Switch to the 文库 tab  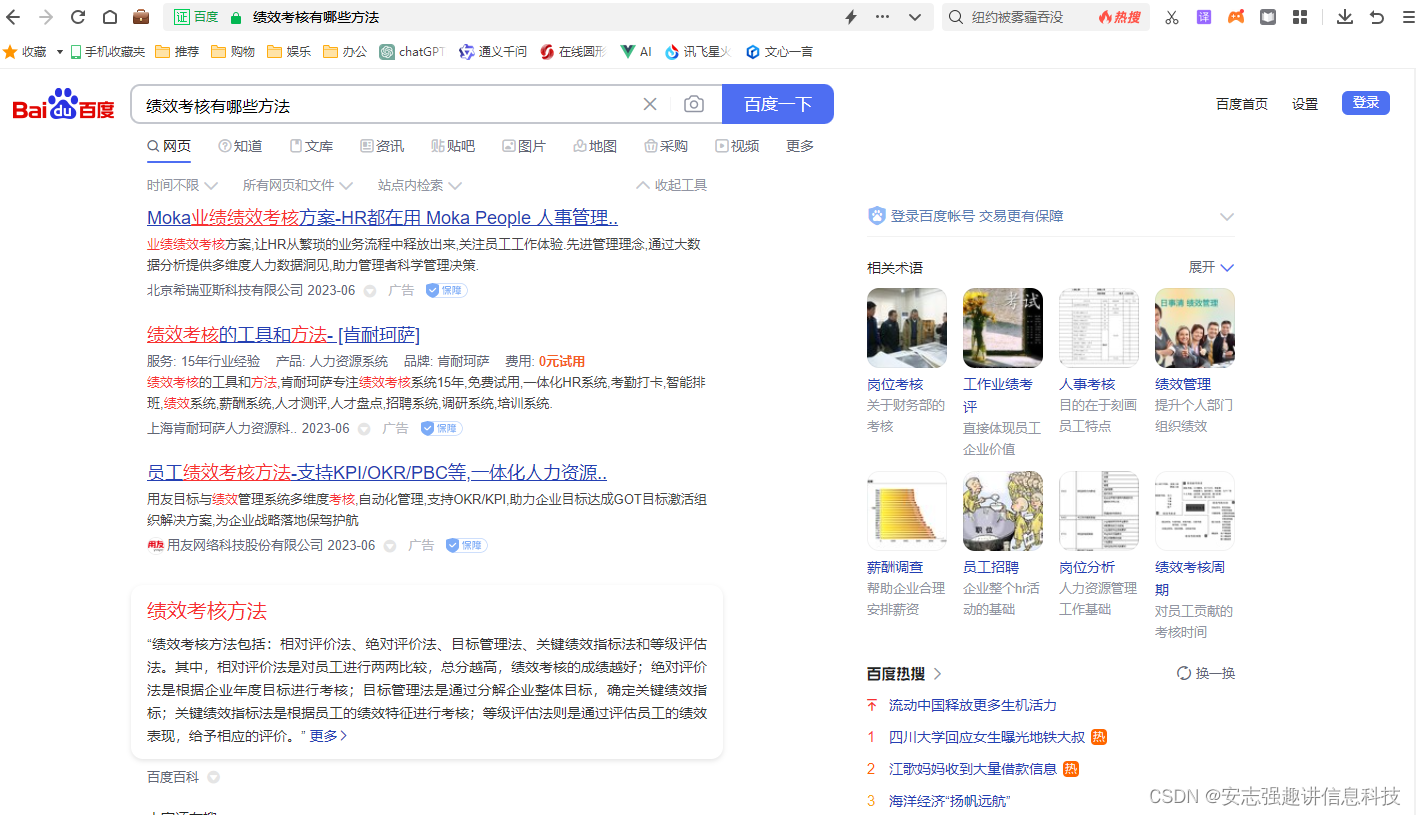[x=311, y=146]
